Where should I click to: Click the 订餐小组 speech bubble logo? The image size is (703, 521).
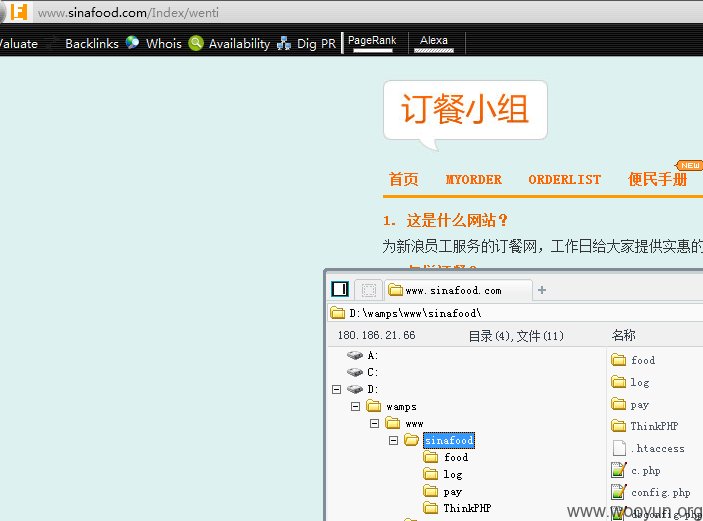(x=465, y=114)
